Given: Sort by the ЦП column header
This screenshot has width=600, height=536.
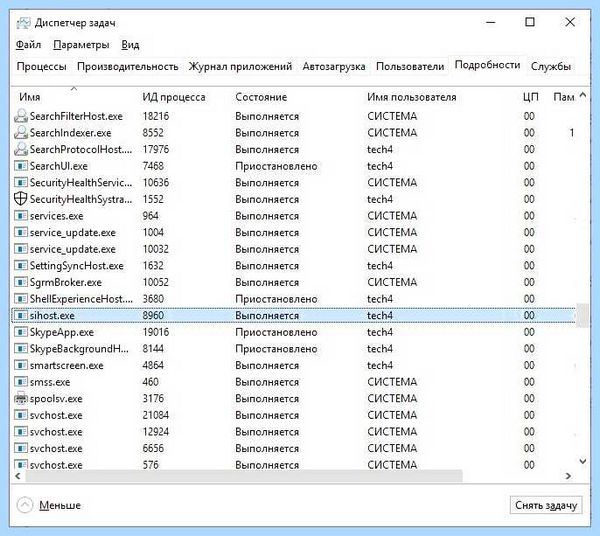Looking at the screenshot, I should [x=531, y=97].
